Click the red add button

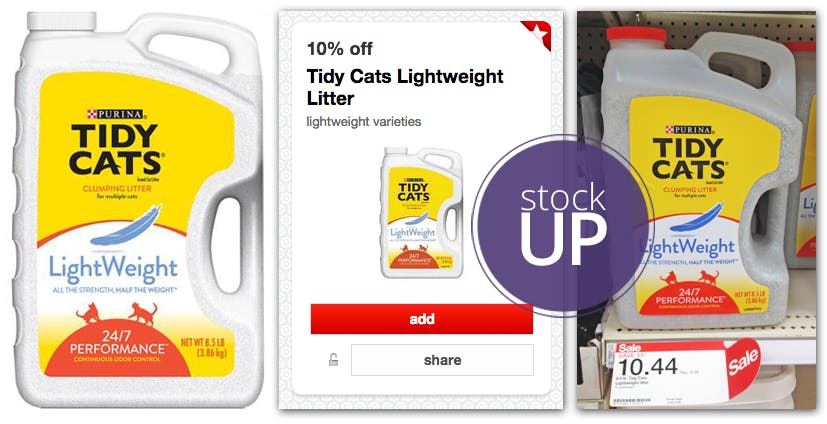[x=421, y=319]
